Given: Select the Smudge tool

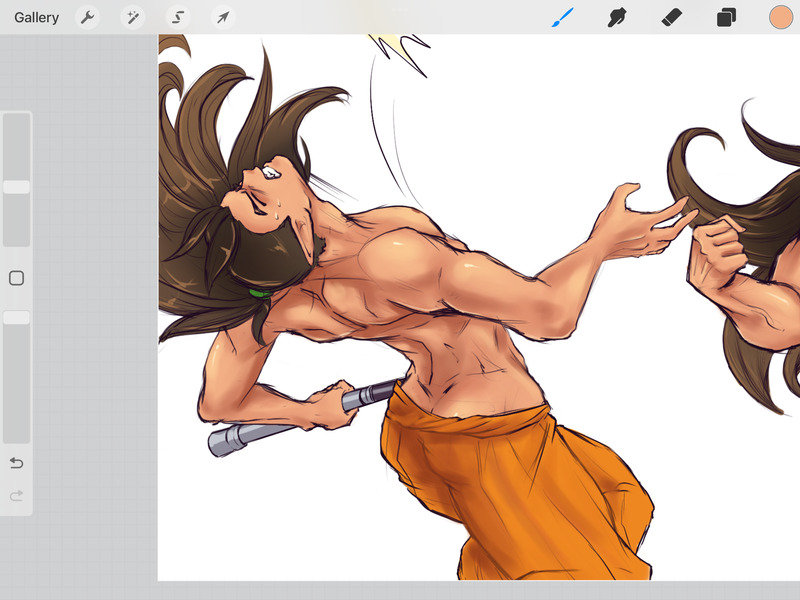Looking at the screenshot, I should click(617, 17).
